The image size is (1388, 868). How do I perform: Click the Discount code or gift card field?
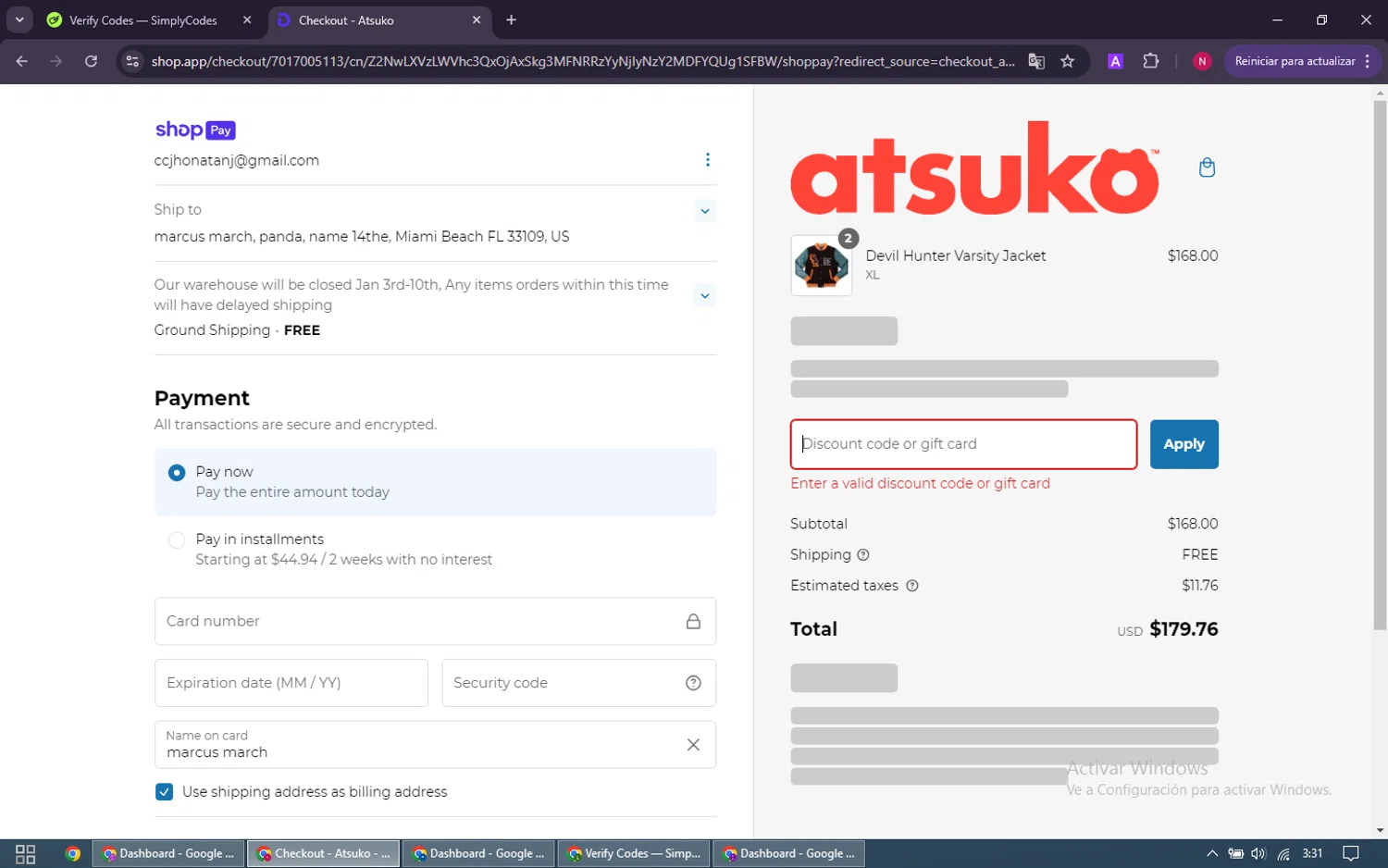pos(963,444)
